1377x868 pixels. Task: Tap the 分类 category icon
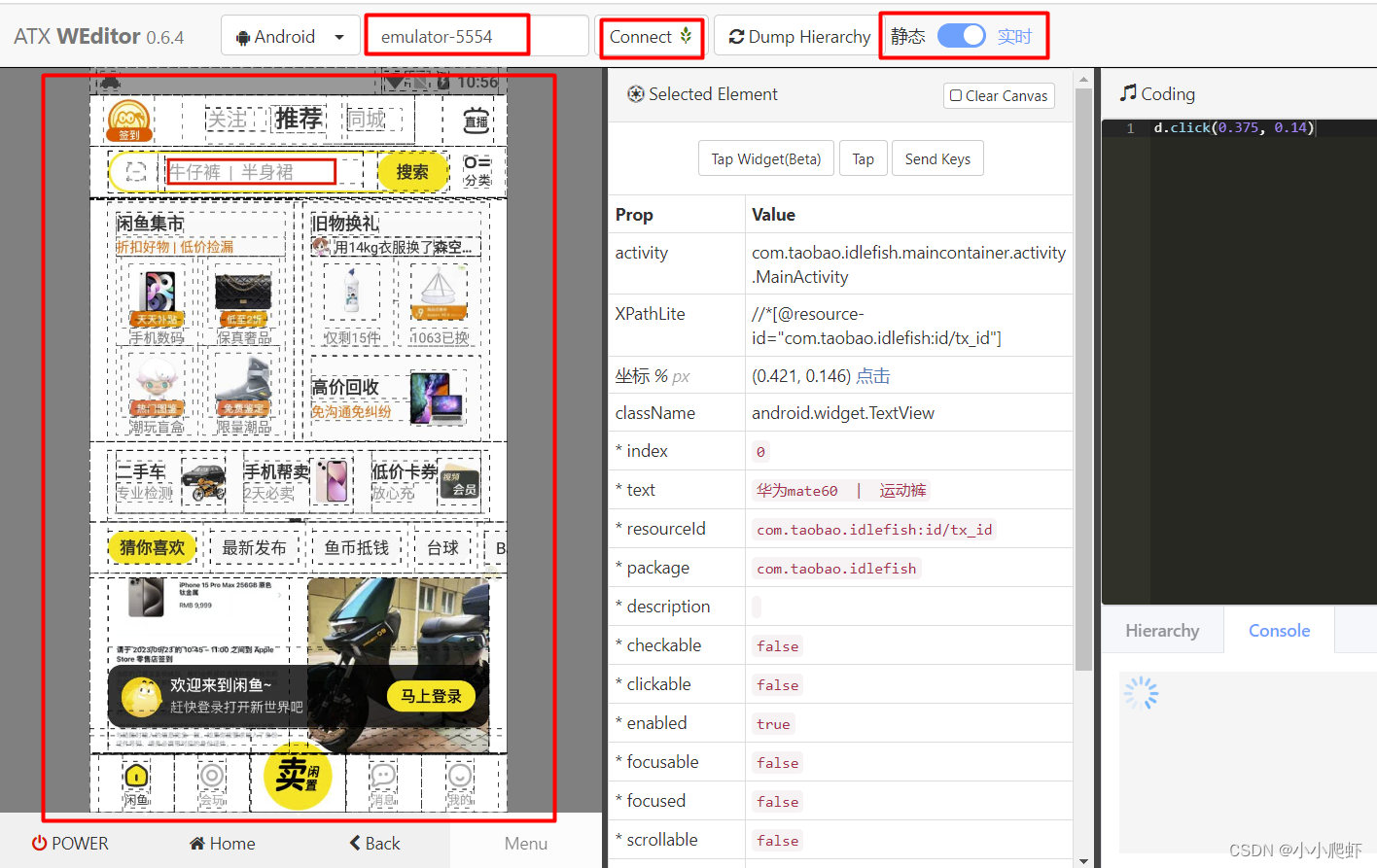tap(477, 171)
